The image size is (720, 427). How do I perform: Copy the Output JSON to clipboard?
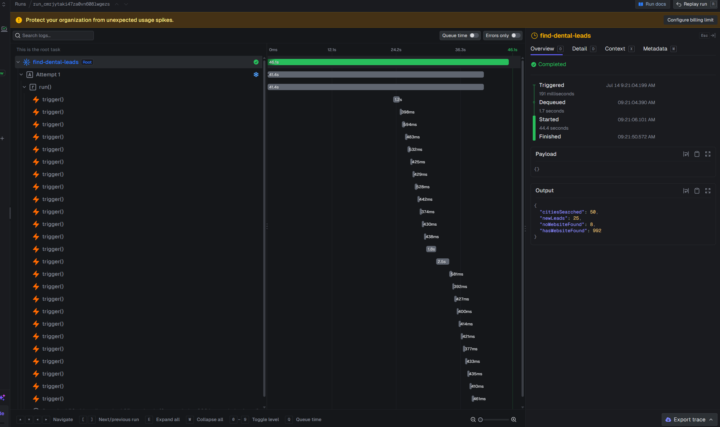click(x=697, y=191)
